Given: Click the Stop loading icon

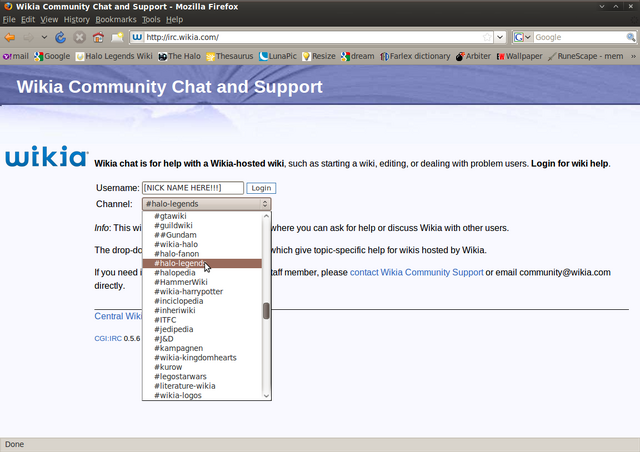Looking at the screenshot, I should coord(79,38).
